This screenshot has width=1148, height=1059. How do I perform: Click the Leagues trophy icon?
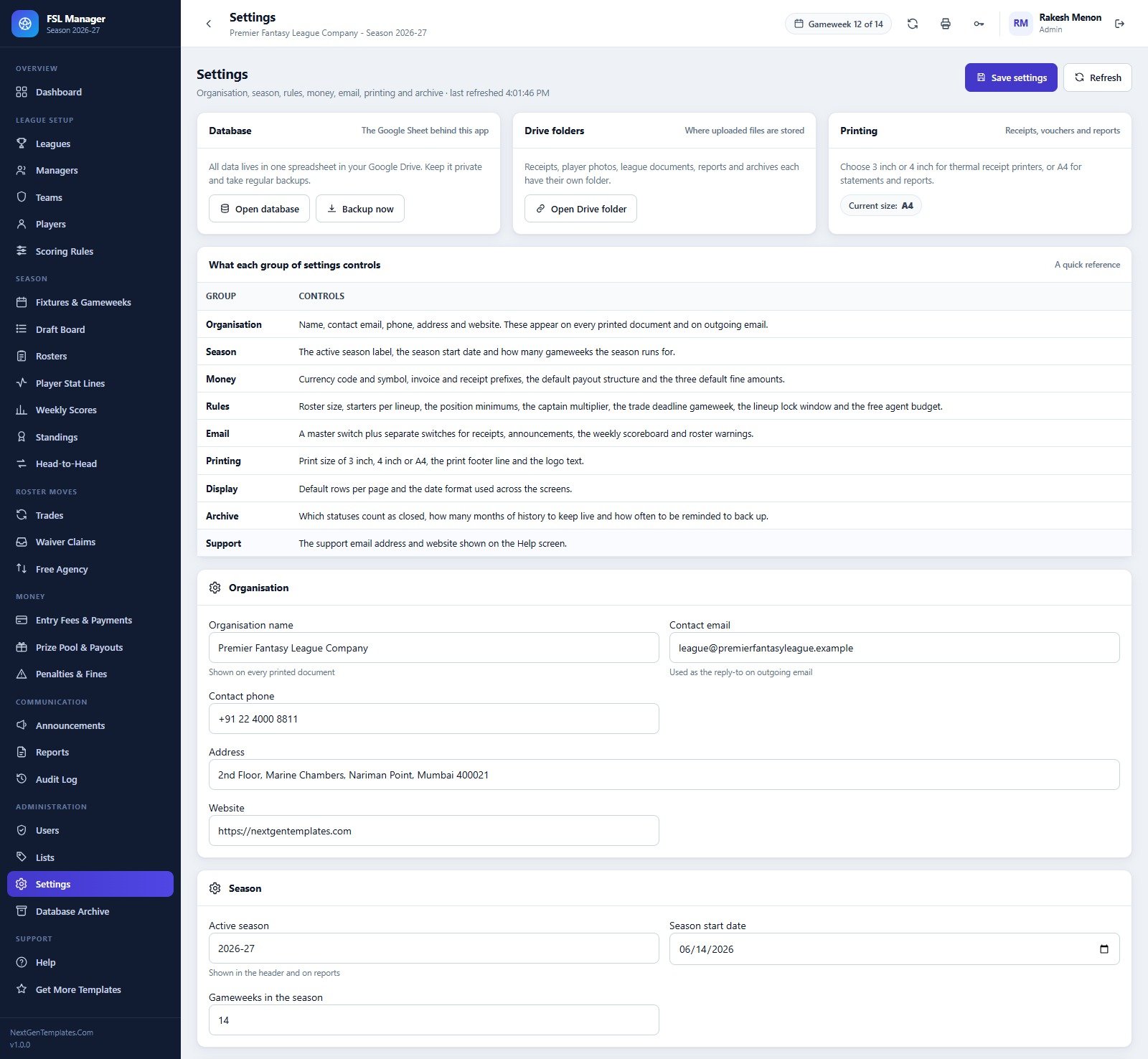point(22,143)
